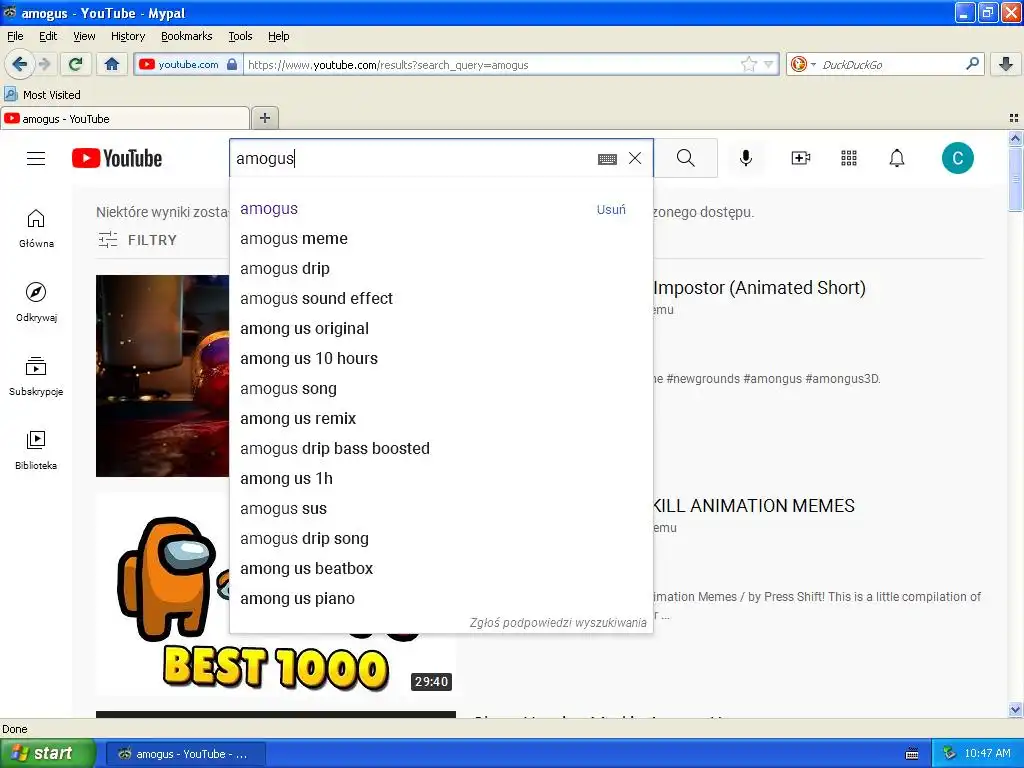Click the browser home icon
The height and width of the screenshot is (768, 1024).
pos(112,64)
